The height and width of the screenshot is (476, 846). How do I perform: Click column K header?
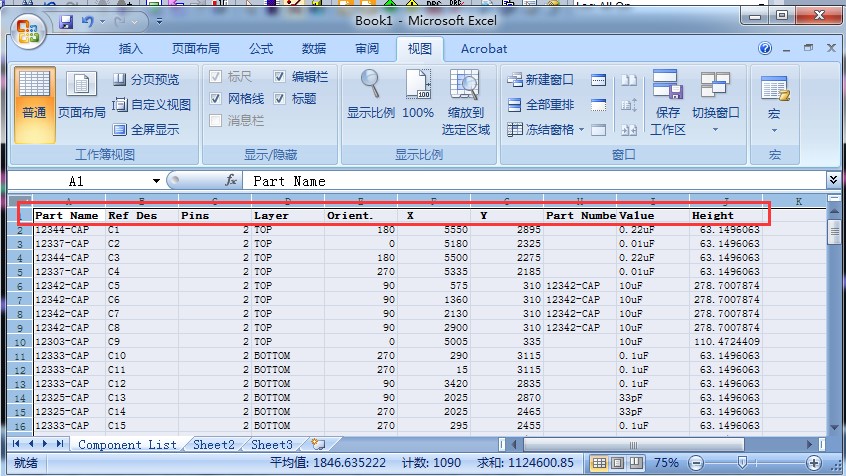click(x=798, y=201)
